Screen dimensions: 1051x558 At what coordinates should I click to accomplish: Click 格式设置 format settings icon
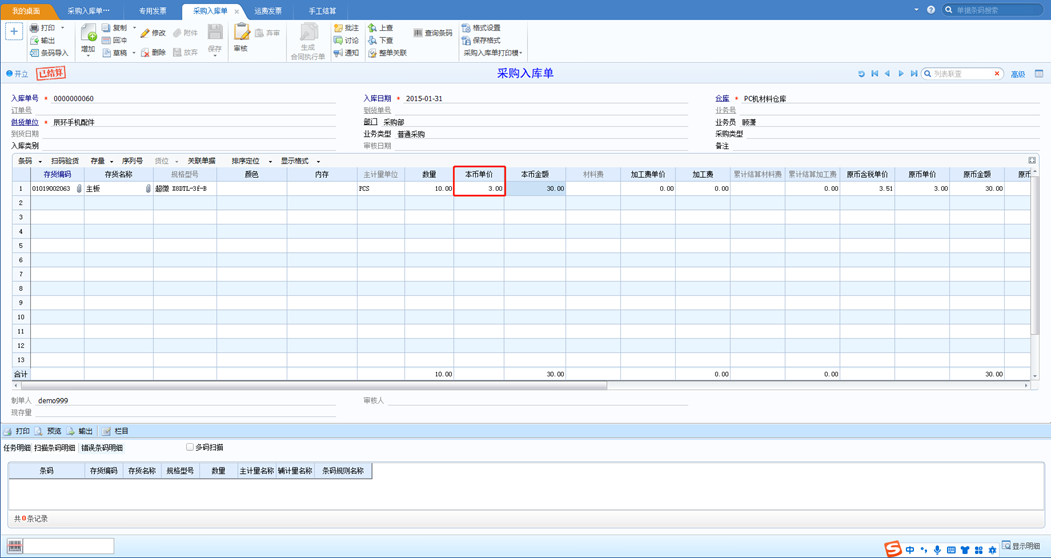pos(467,28)
